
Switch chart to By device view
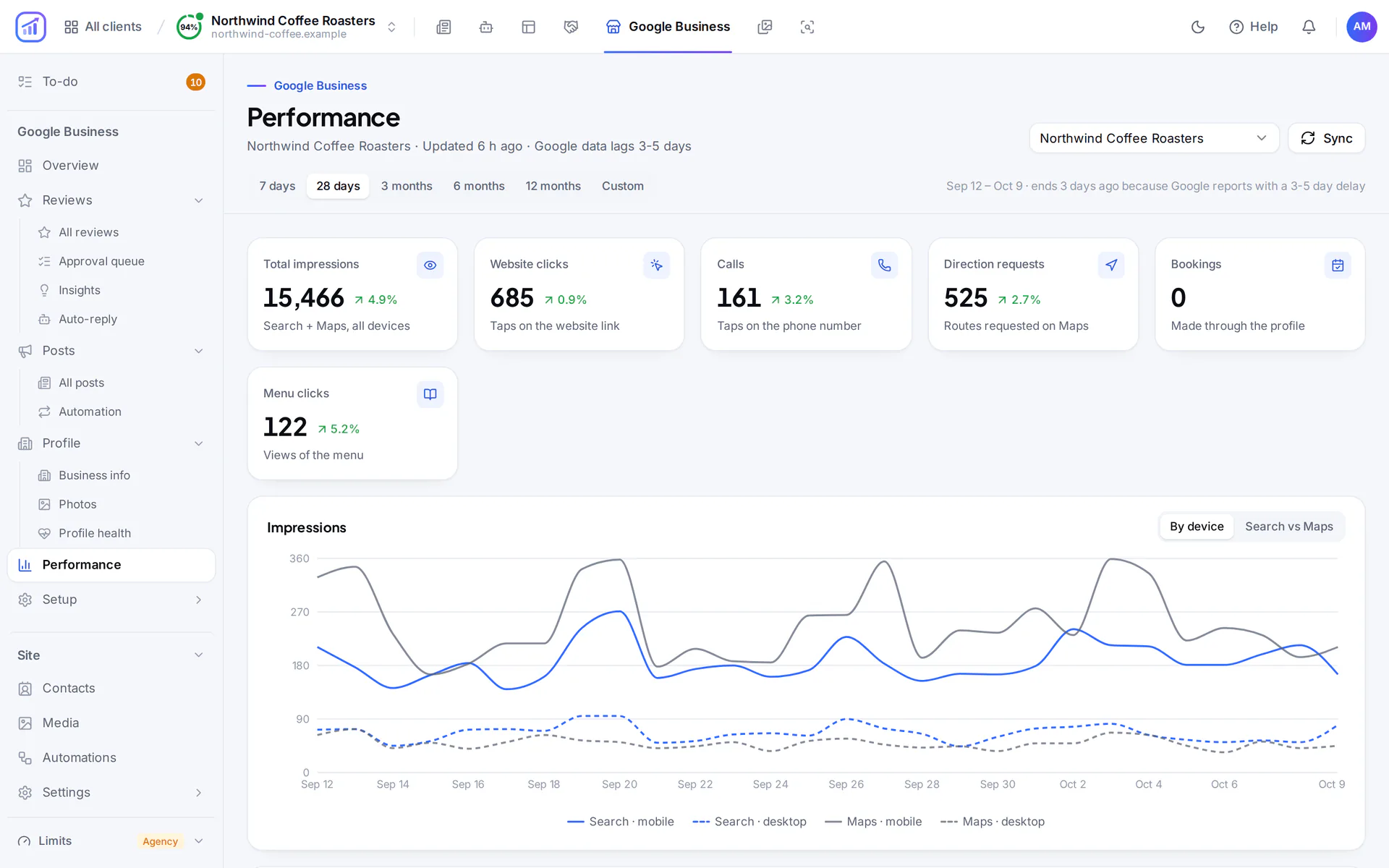tap(1197, 527)
